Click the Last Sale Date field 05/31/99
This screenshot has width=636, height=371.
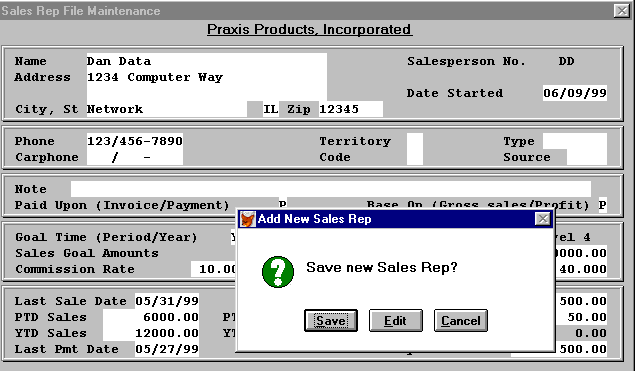pyautogui.click(x=167, y=301)
